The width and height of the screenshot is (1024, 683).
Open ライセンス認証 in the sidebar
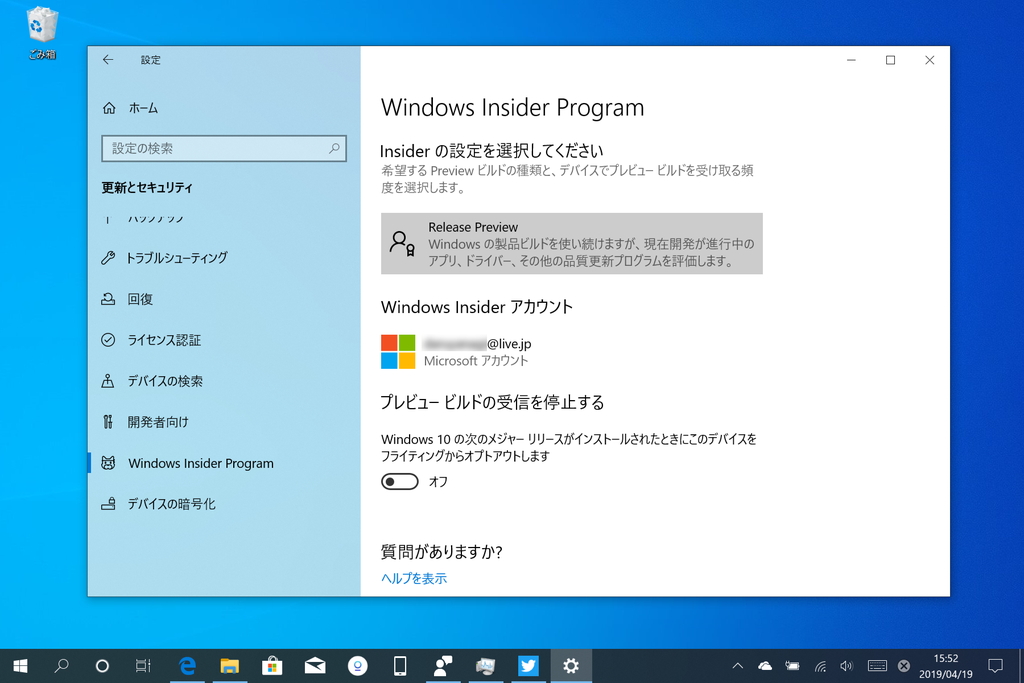point(108,340)
